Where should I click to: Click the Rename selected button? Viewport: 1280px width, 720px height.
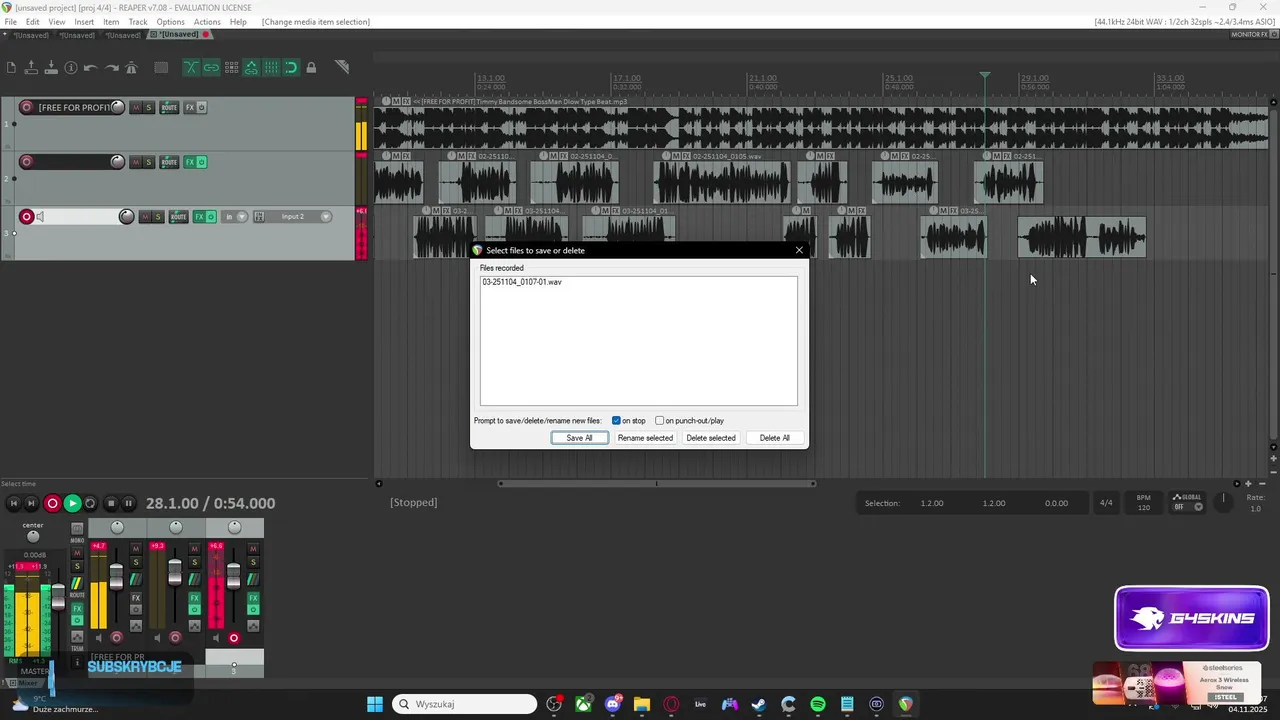point(645,438)
